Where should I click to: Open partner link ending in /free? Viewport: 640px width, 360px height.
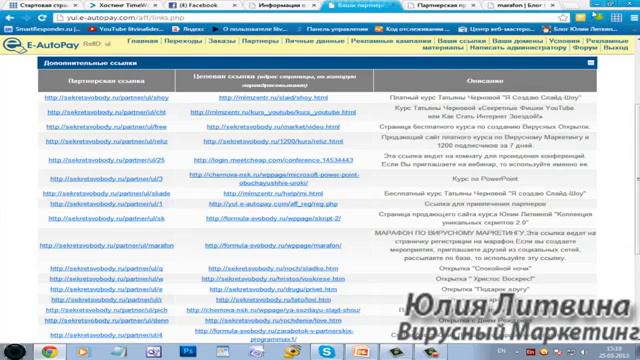[107, 127]
